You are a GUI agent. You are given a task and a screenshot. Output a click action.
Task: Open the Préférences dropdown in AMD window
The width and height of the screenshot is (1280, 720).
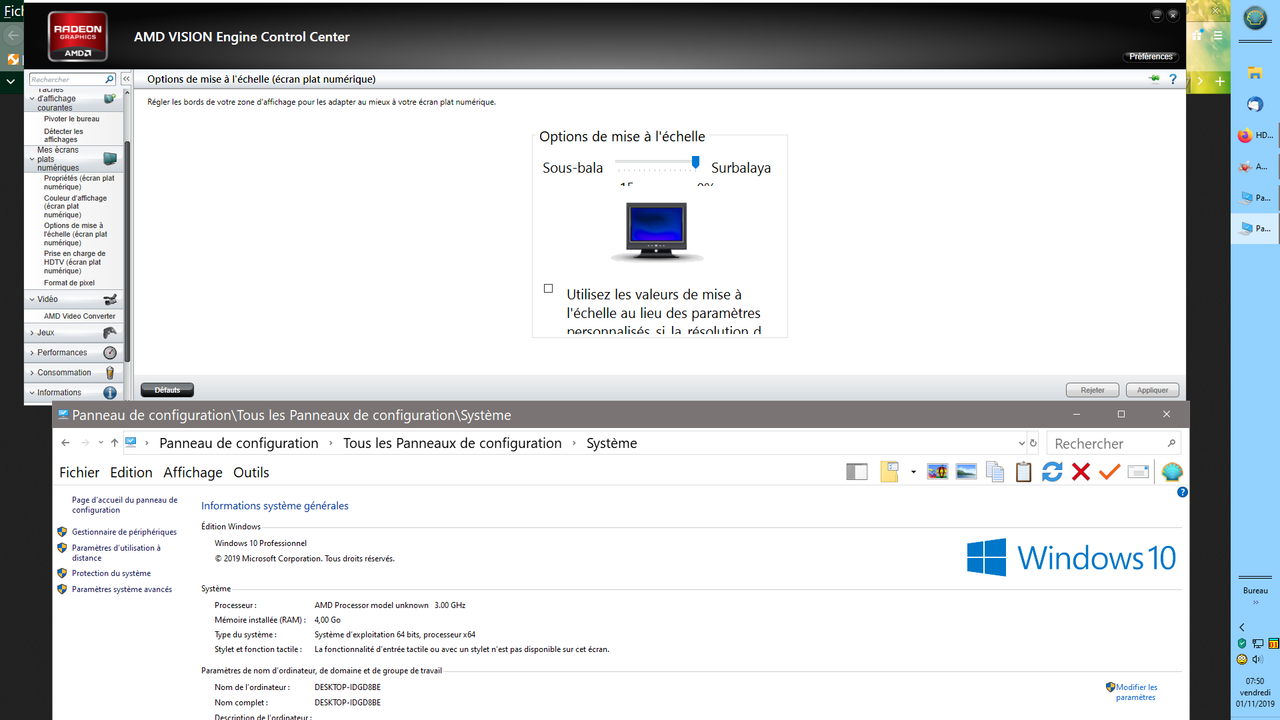pyautogui.click(x=1151, y=57)
